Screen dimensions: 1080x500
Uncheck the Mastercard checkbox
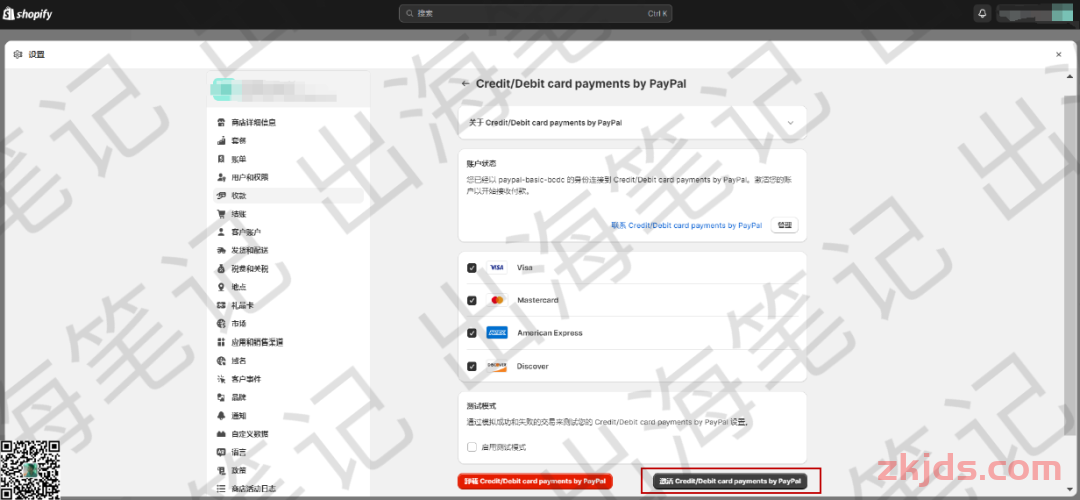coord(472,300)
